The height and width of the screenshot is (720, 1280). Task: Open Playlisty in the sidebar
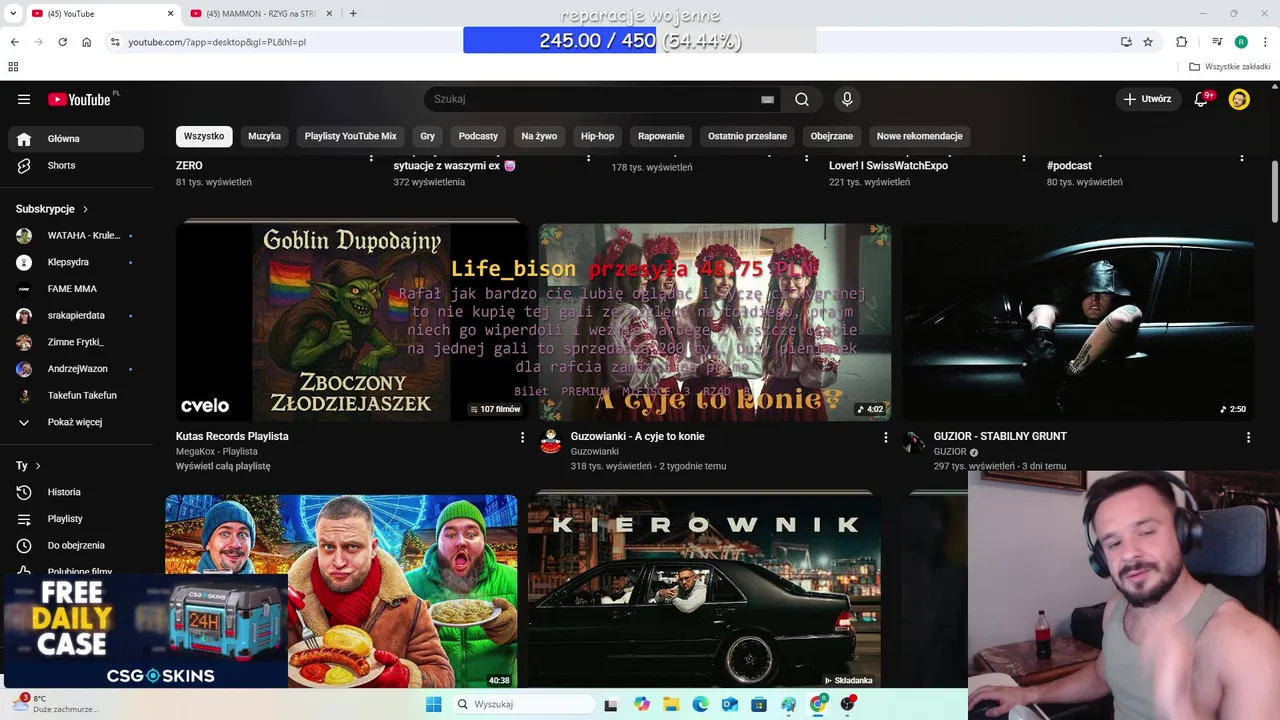(x=75, y=519)
